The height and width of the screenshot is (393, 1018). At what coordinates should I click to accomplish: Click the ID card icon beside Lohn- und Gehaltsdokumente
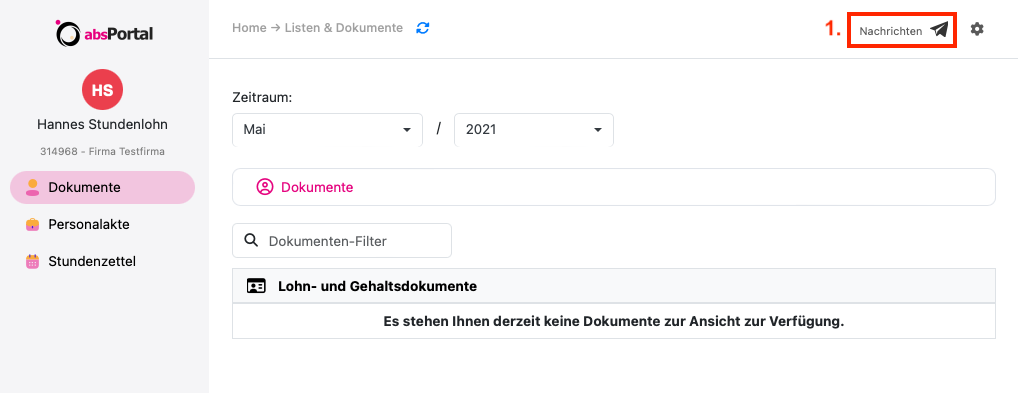tap(256, 286)
